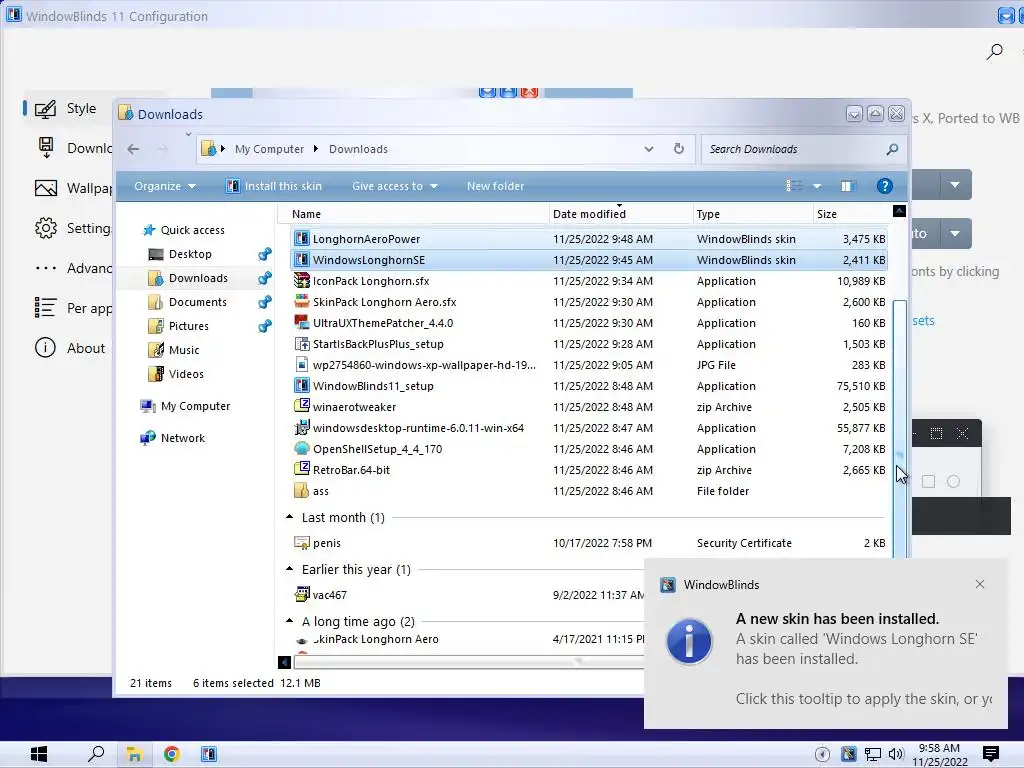Select the RetroBar.64-bit archive
The width and height of the screenshot is (1024, 768).
click(x=351, y=470)
